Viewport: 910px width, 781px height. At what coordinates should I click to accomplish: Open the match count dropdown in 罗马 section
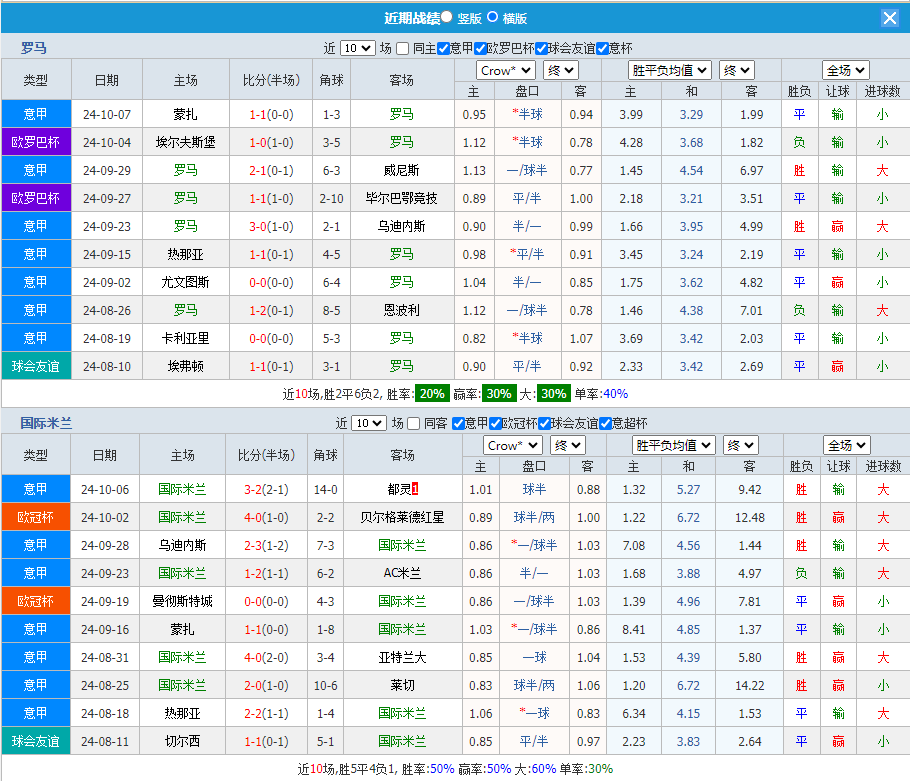[357, 48]
